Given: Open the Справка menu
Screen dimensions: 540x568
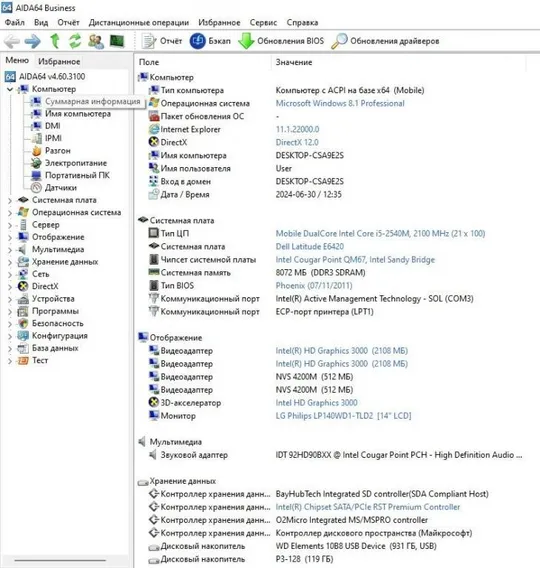Looking at the screenshot, I should pyautogui.click(x=302, y=22).
